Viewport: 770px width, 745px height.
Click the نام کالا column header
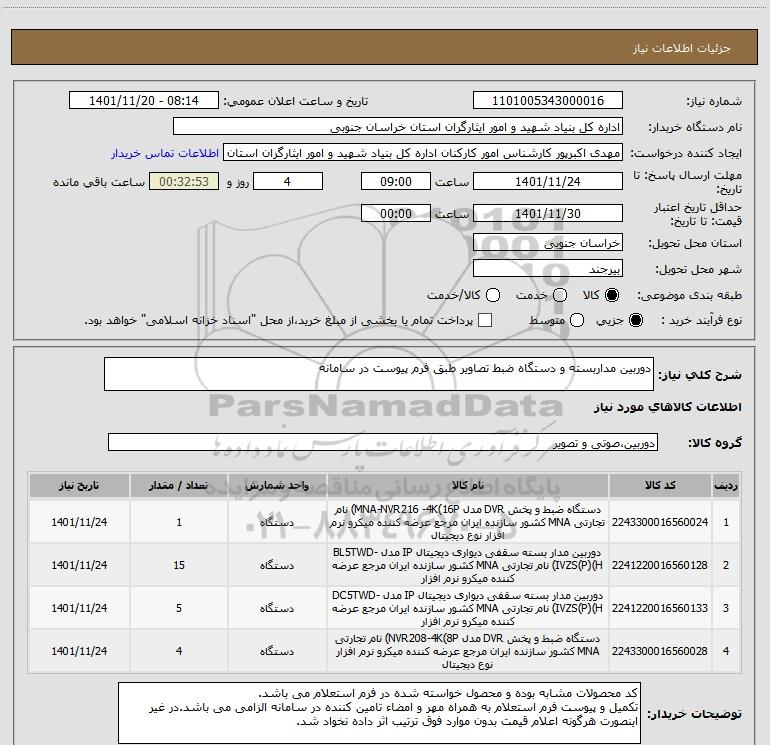(x=468, y=486)
